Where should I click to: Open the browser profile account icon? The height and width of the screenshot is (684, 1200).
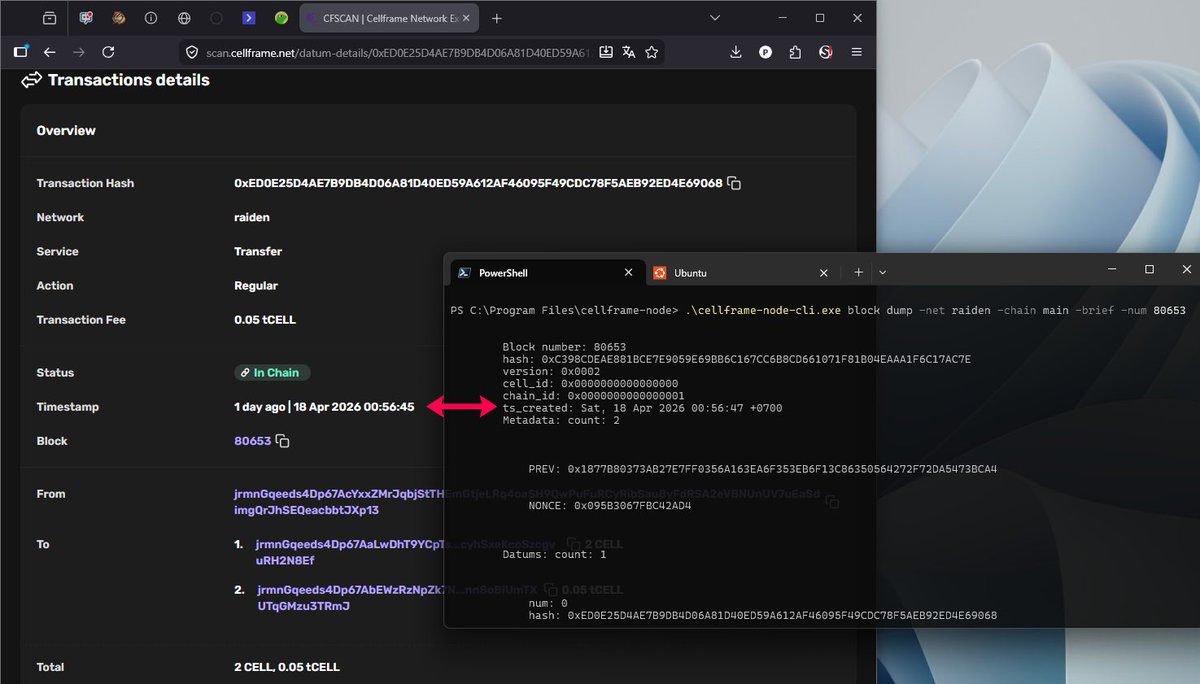pos(766,52)
